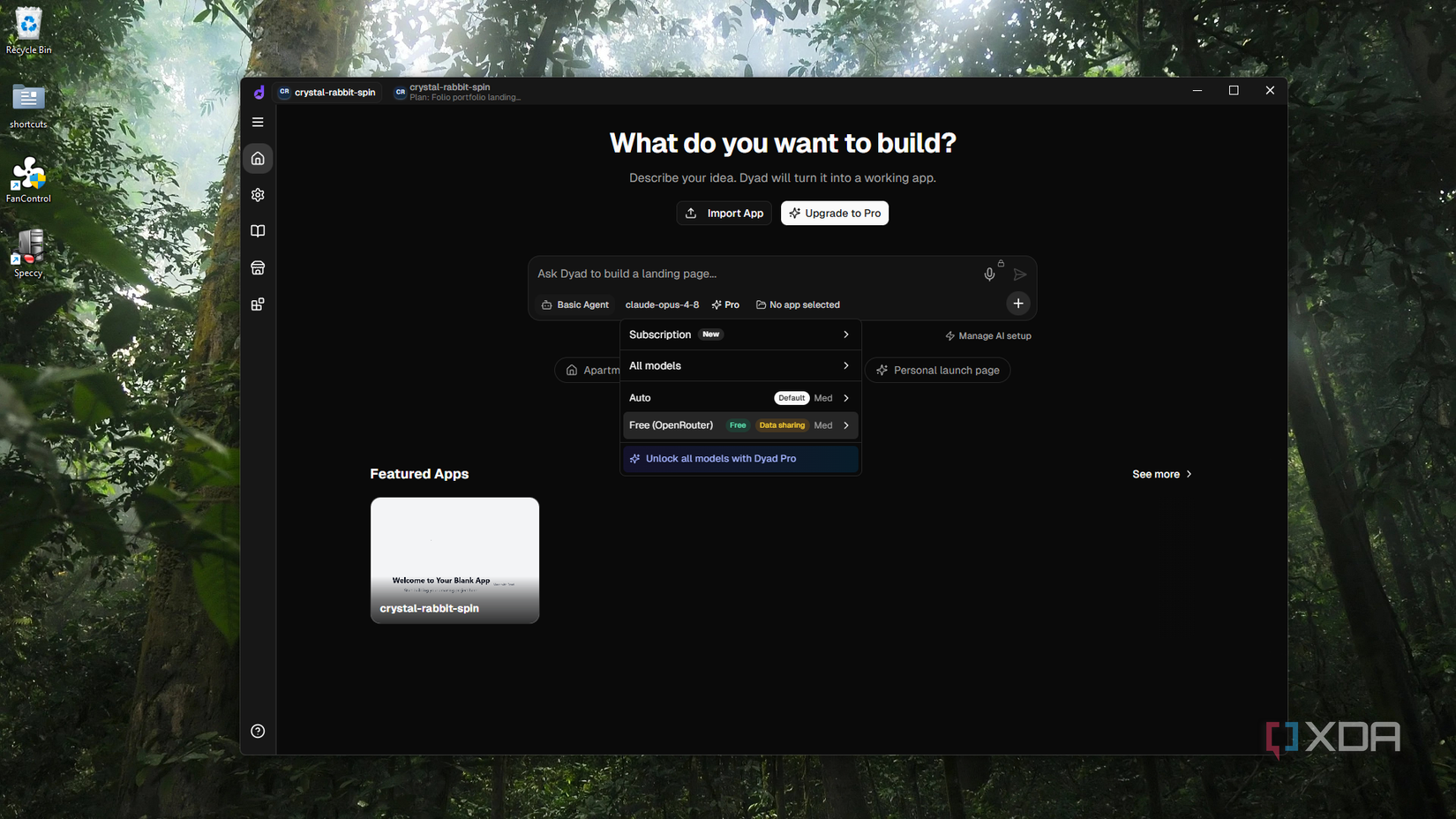1456x819 pixels.
Task: Click Import App button
Action: (724, 213)
